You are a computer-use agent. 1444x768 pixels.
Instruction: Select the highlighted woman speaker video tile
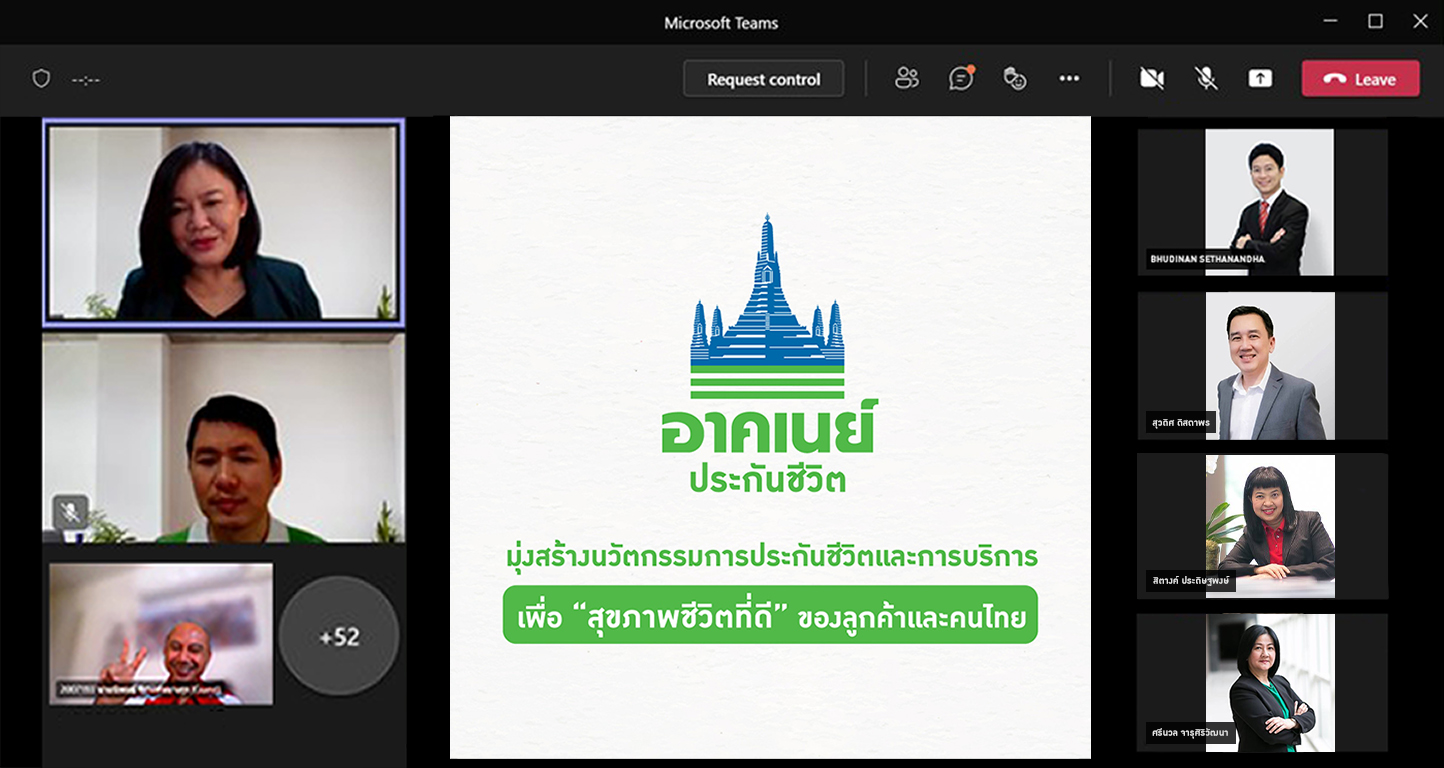[223, 223]
